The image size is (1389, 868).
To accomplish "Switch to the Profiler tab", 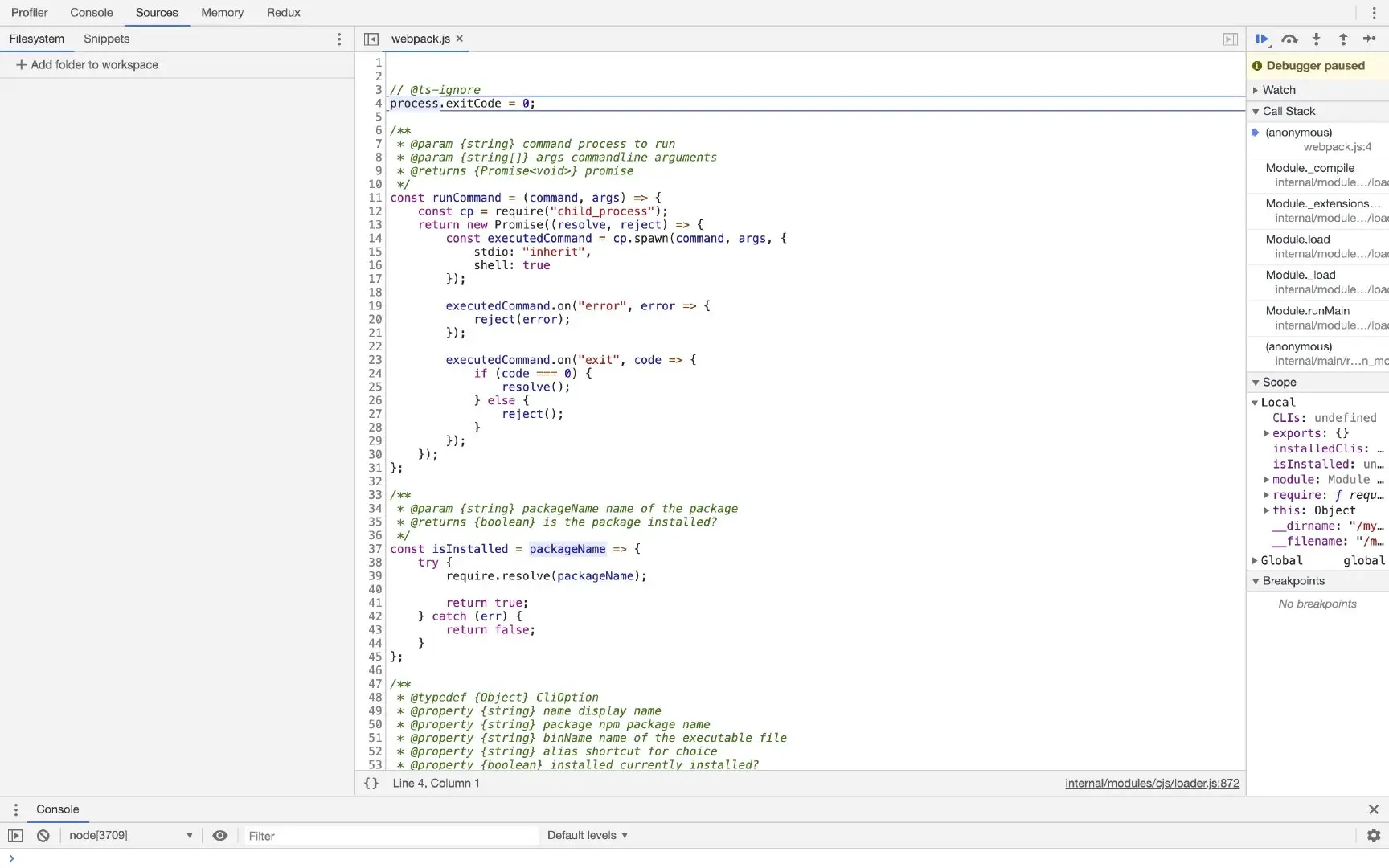I will (x=30, y=13).
